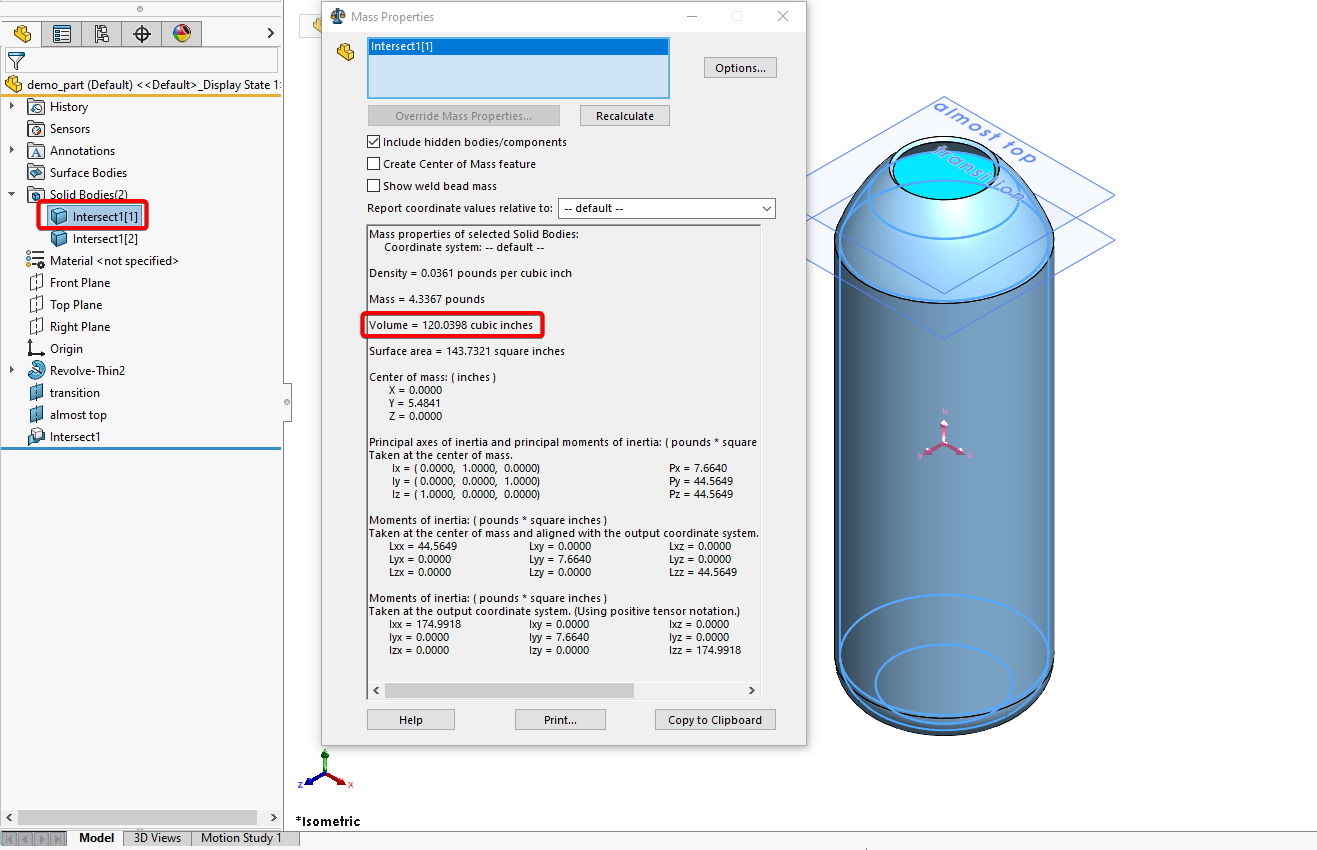Screen dimensions: 1317x850
Task: Click the Px = 7.6640 value
Action: [698, 468]
